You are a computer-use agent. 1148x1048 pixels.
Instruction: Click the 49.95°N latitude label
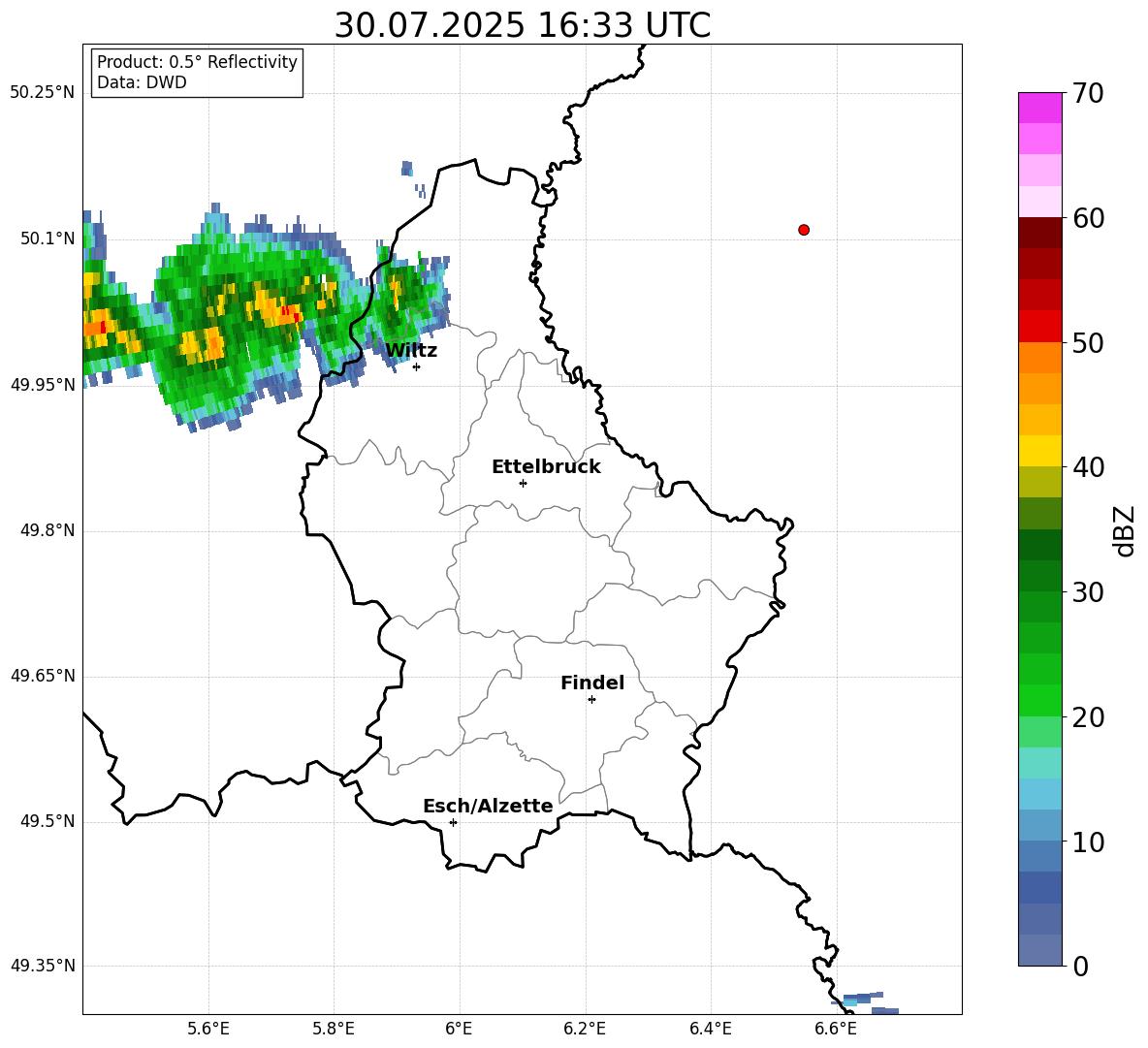tap(43, 385)
